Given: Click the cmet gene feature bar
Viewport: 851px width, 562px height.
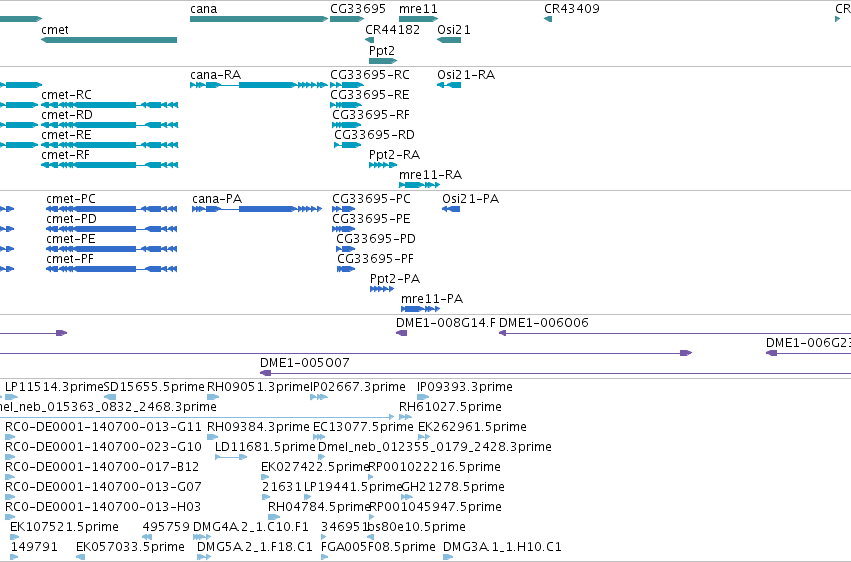Looking at the screenshot, I should click(109, 40).
